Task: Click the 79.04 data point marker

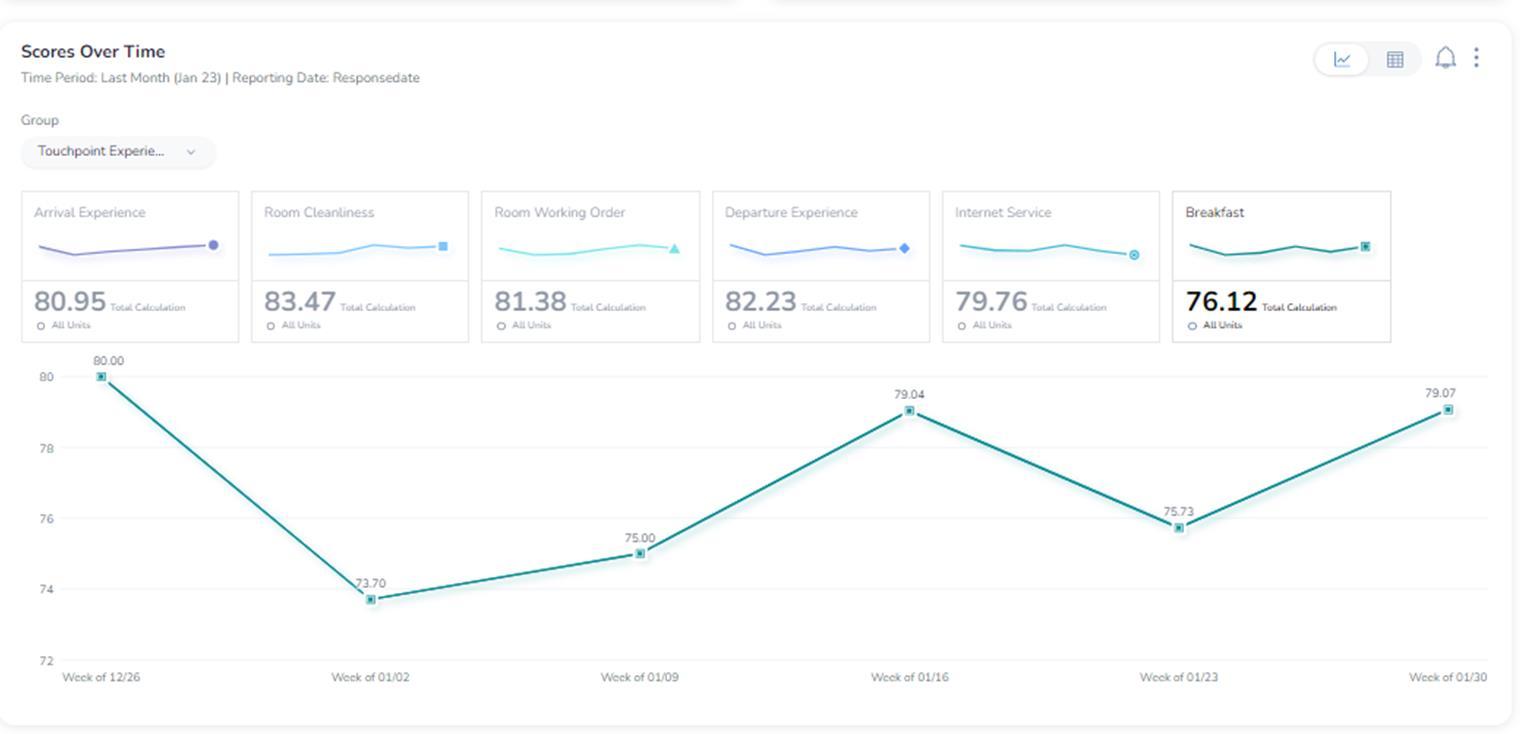Action: (x=909, y=411)
